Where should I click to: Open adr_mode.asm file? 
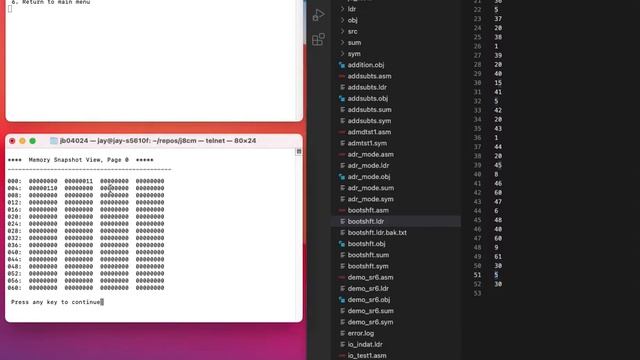pyautogui.click(x=371, y=154)
